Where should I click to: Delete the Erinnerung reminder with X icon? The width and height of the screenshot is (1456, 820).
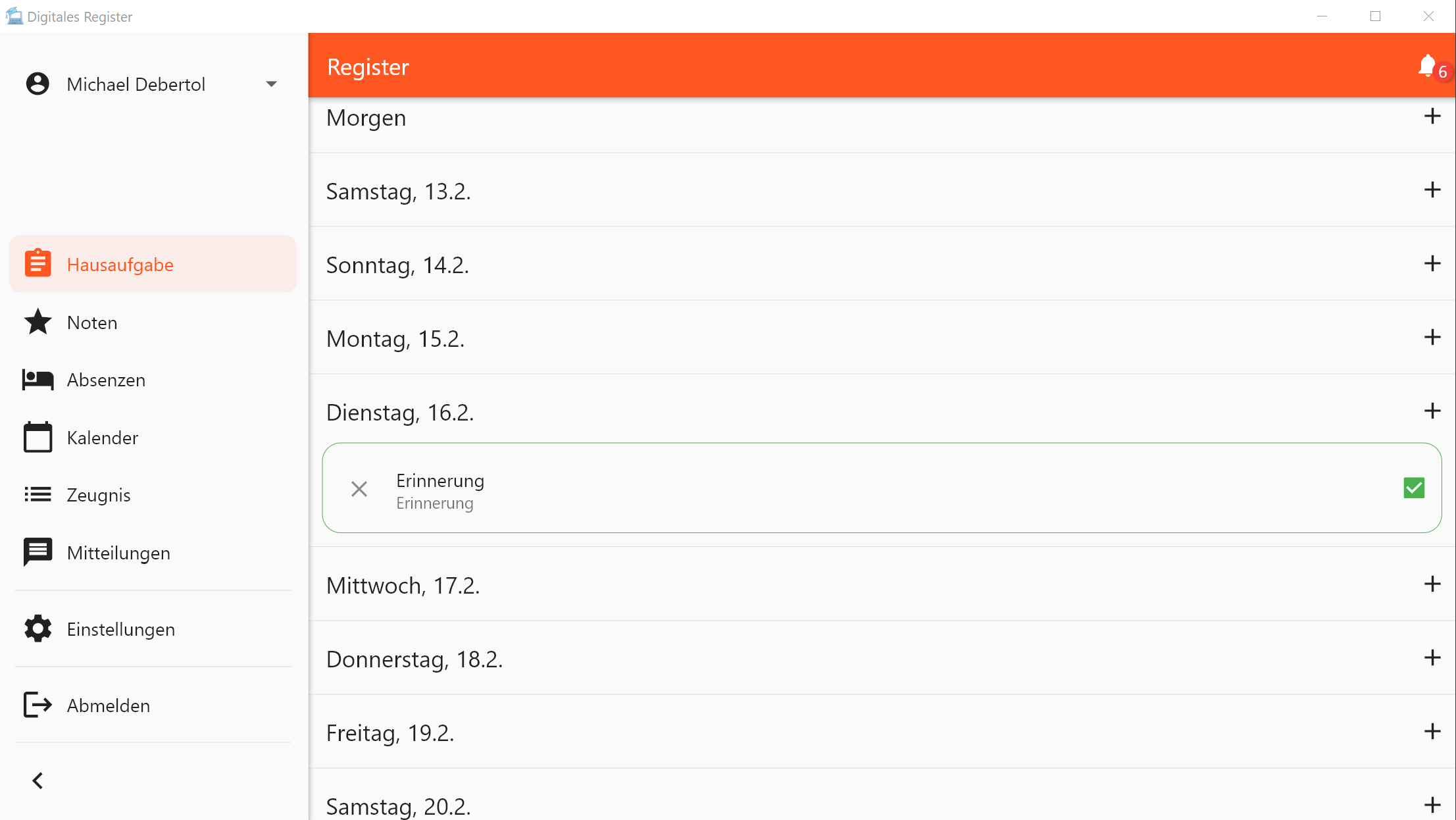(x=359, y=489)
